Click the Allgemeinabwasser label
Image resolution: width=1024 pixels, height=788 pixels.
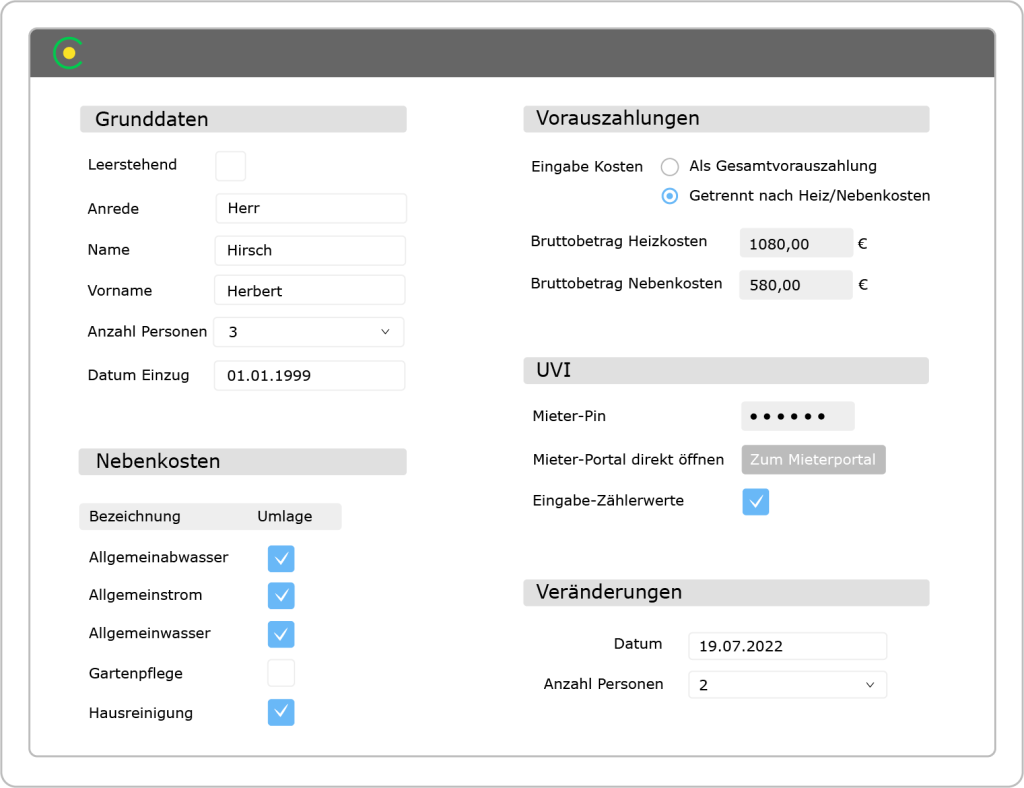(x=159, y=558)
